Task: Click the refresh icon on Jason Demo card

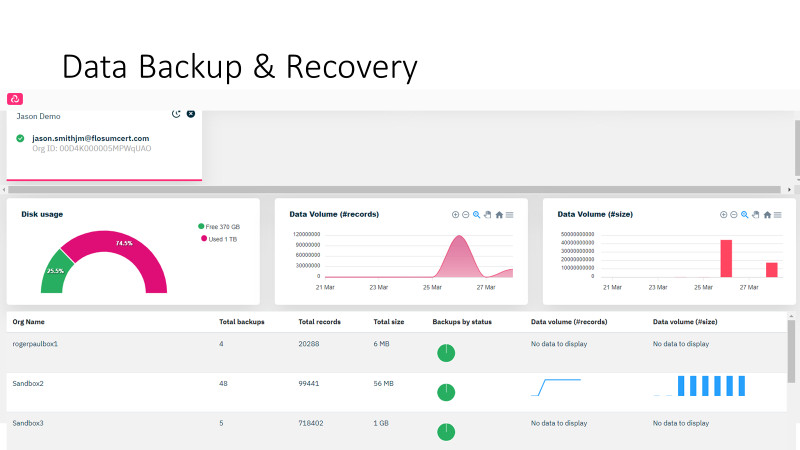Action: click(176, 114)
